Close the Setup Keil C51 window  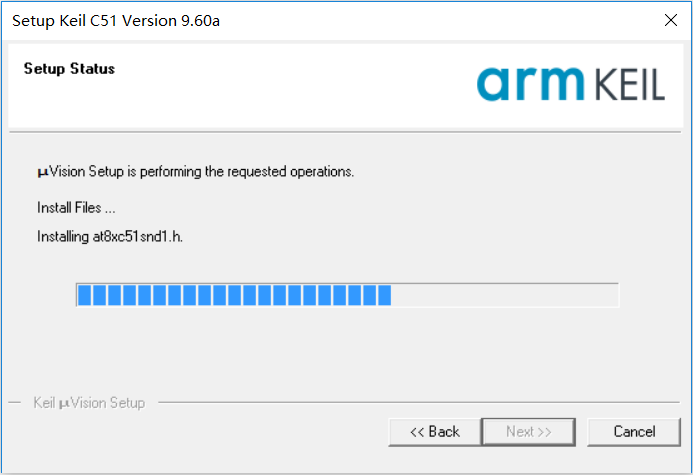[670, 21]
